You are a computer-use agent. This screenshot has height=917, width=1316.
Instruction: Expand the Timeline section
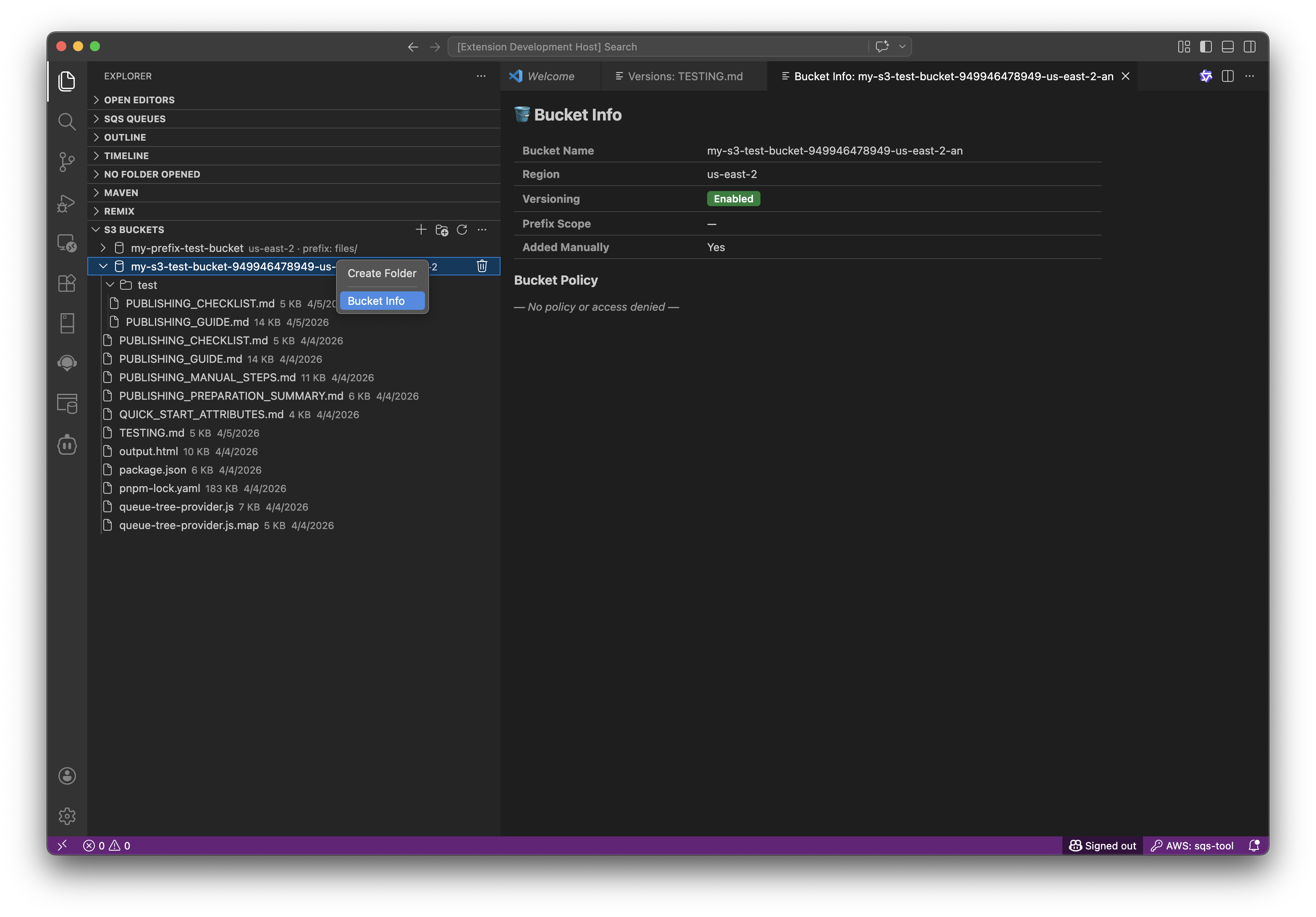click(294, 156)
